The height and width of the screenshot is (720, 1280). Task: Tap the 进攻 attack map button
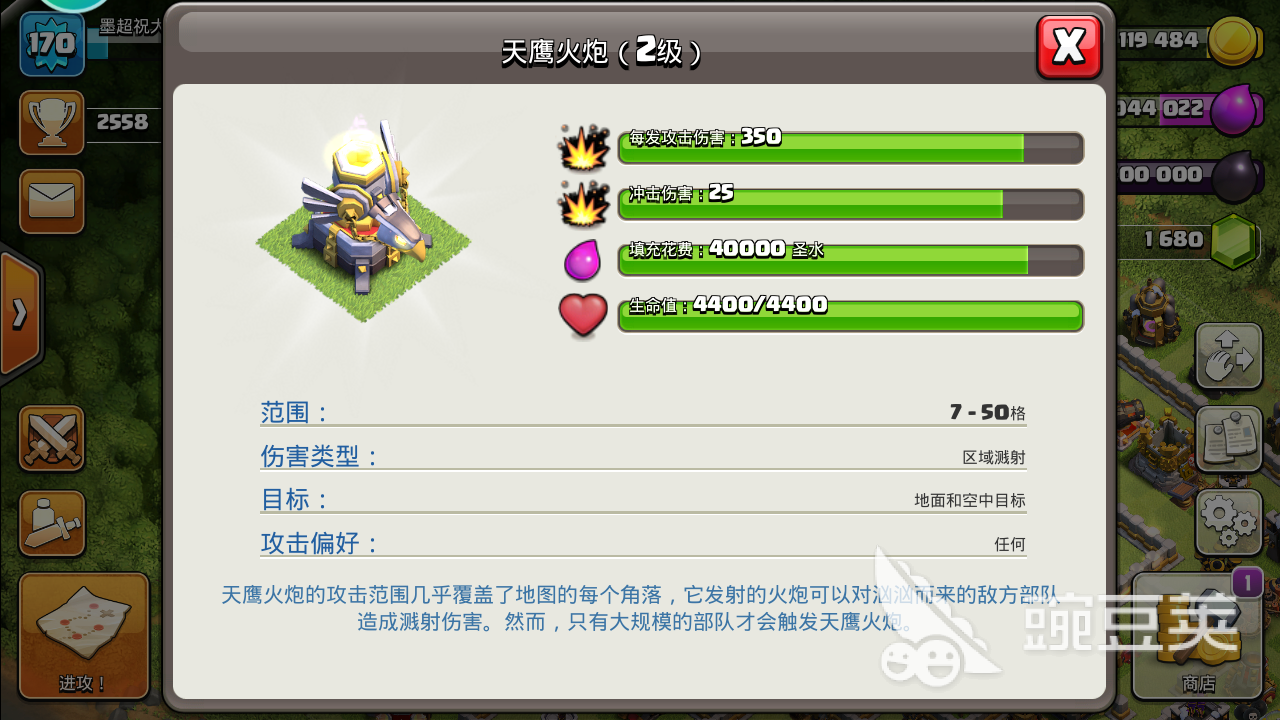pos(84,636)
